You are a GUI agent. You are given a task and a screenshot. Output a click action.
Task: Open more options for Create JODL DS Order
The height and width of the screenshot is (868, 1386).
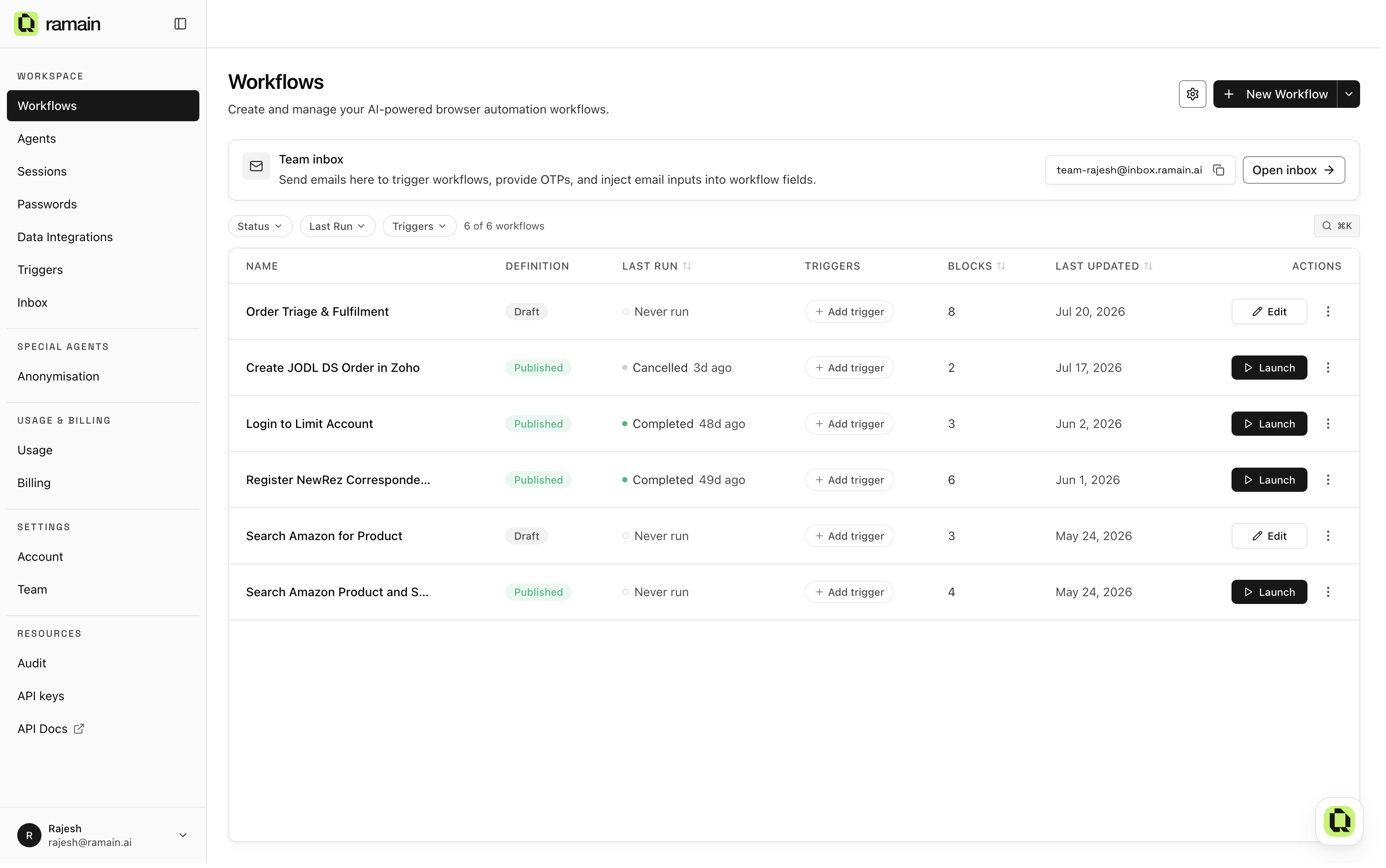pyautogui.click(x=1328, y=368)
